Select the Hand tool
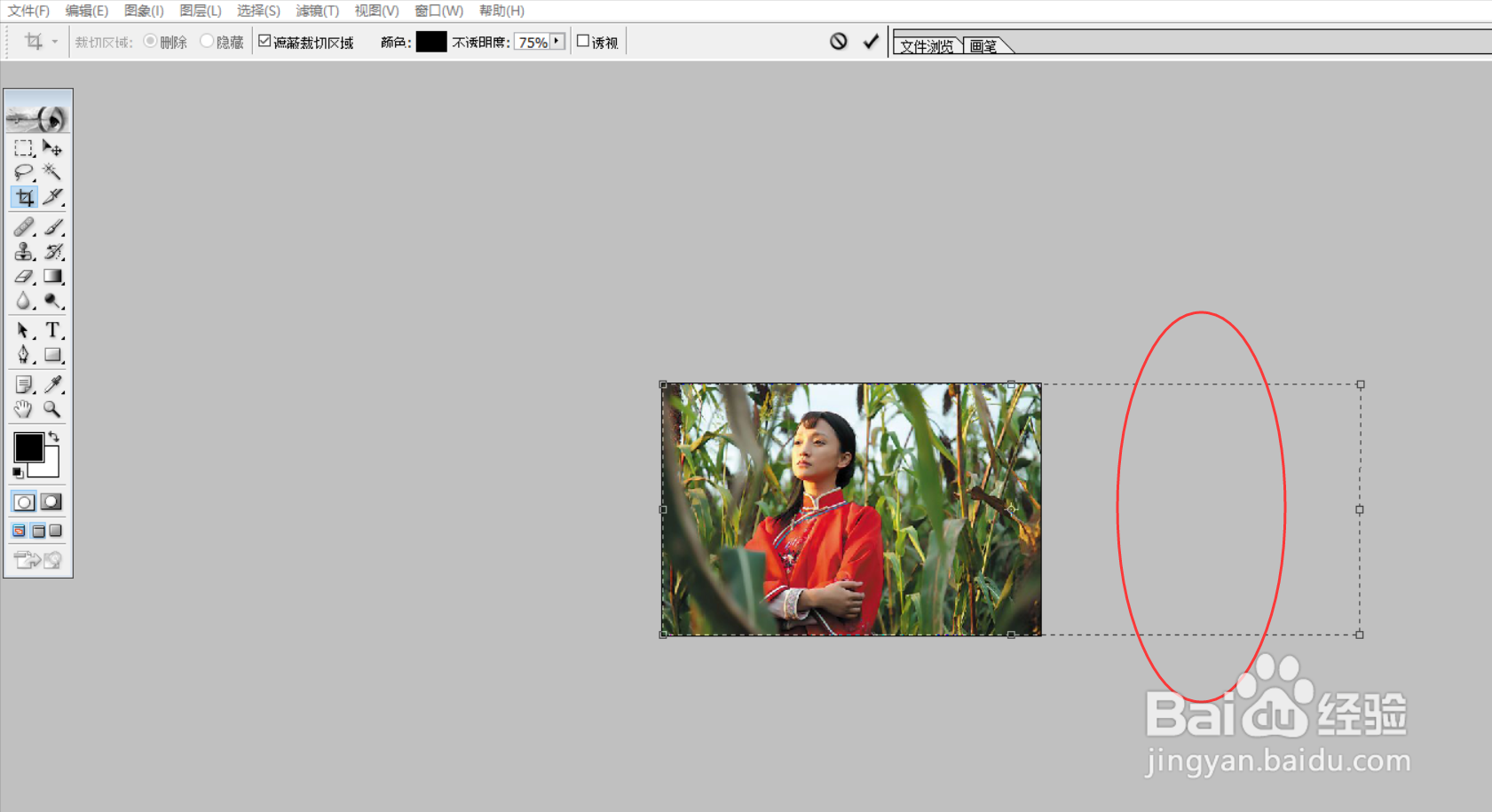 24,409
